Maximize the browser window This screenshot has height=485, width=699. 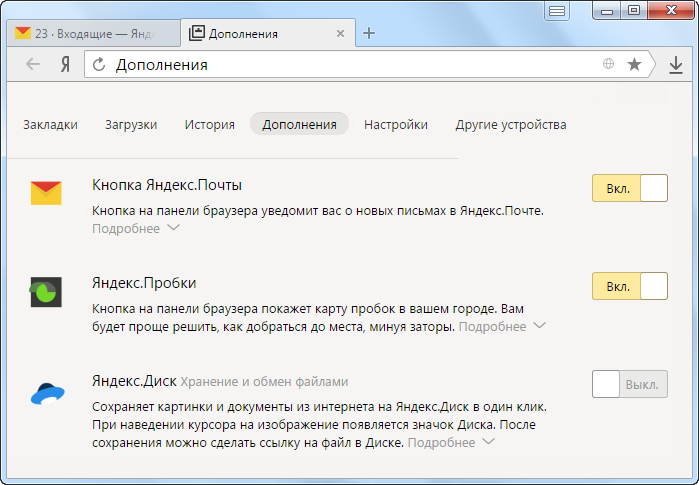point(633,10)
